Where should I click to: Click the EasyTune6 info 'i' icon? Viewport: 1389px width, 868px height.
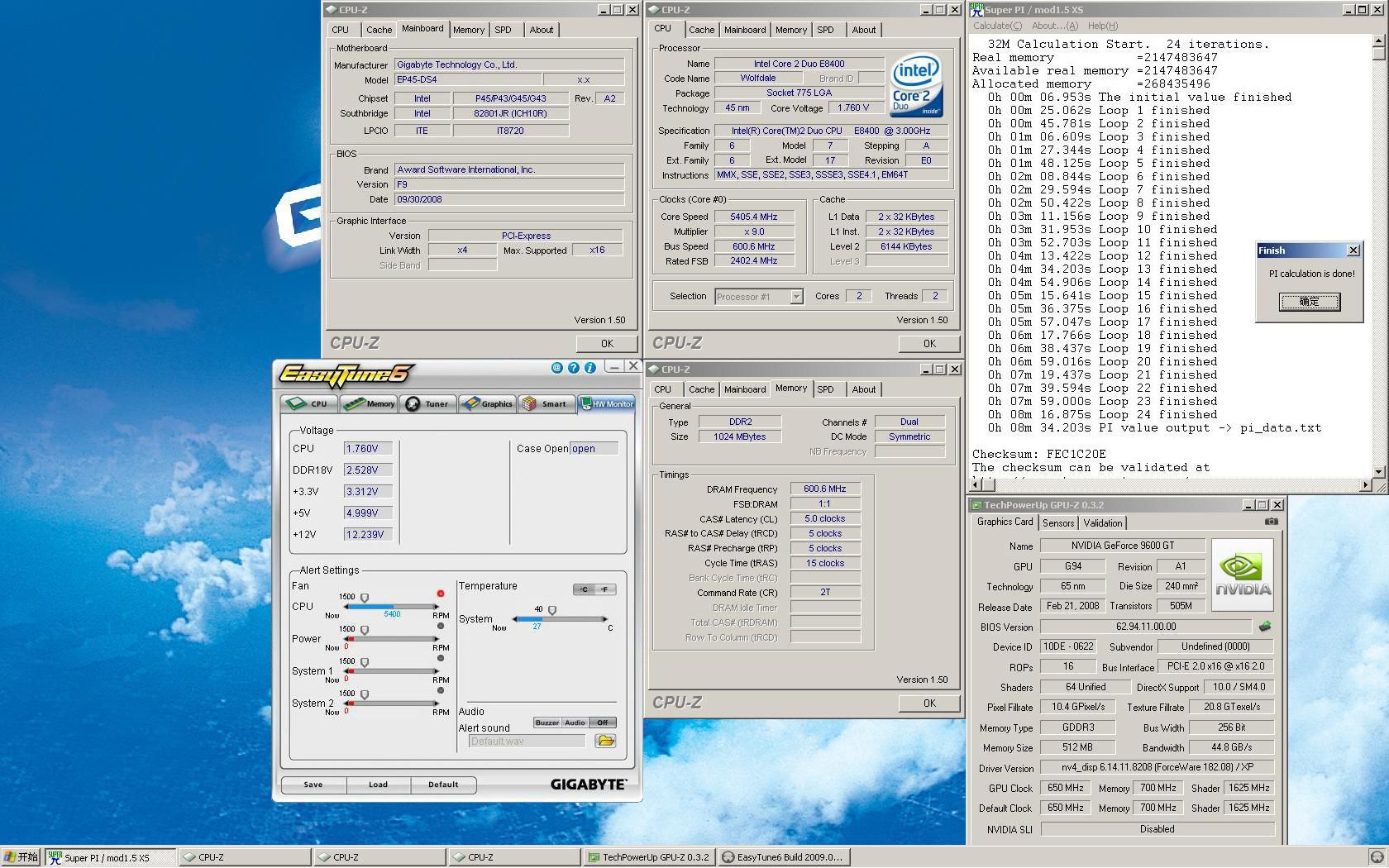point(589,368)
